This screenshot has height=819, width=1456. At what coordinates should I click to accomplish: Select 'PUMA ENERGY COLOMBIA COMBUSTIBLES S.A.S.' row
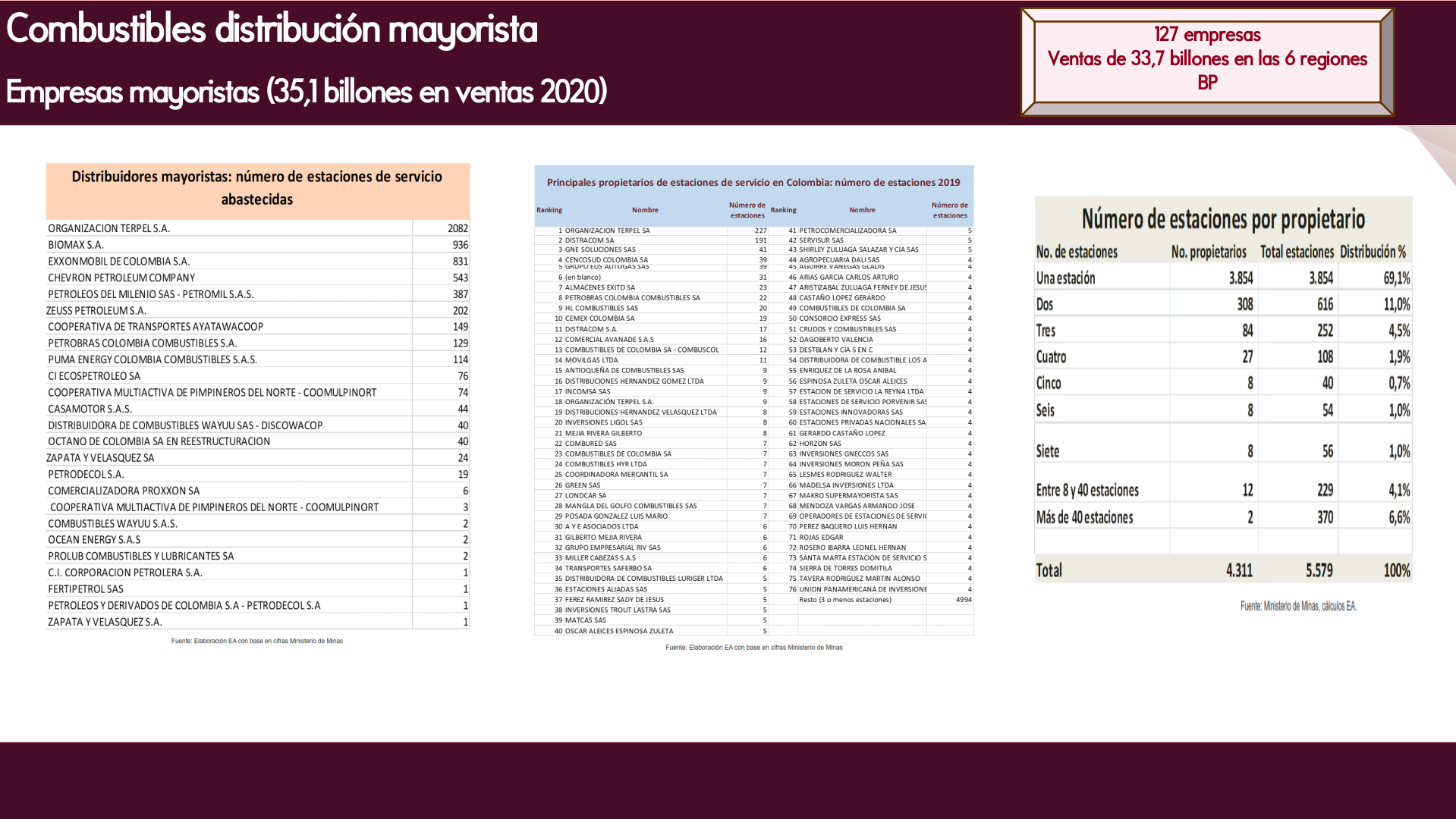coord(258,359)
